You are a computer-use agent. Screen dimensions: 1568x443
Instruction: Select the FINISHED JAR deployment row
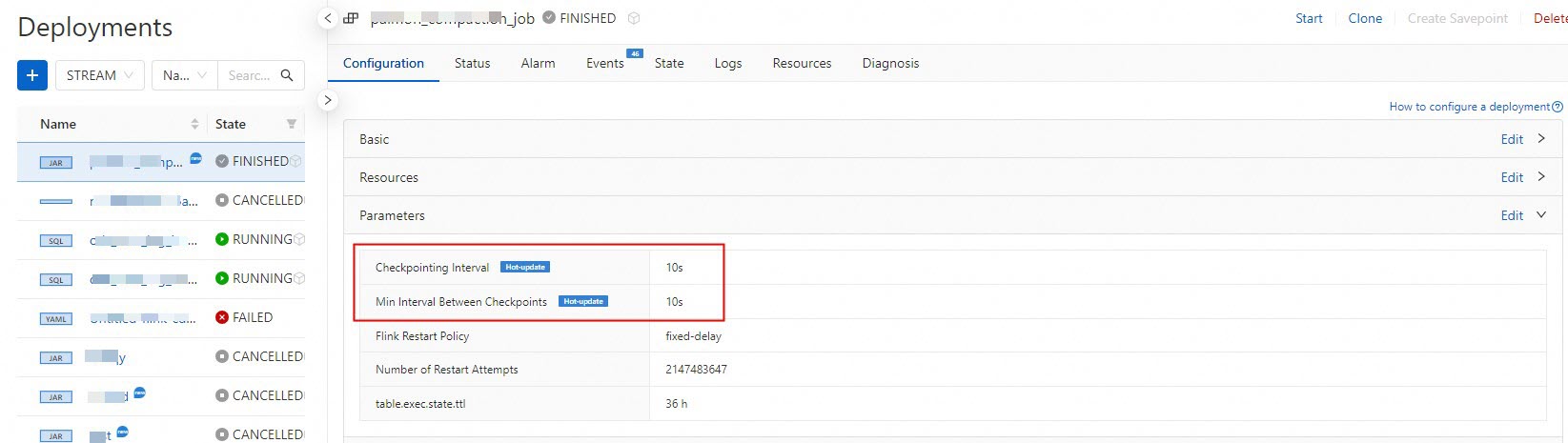point(161,162)
